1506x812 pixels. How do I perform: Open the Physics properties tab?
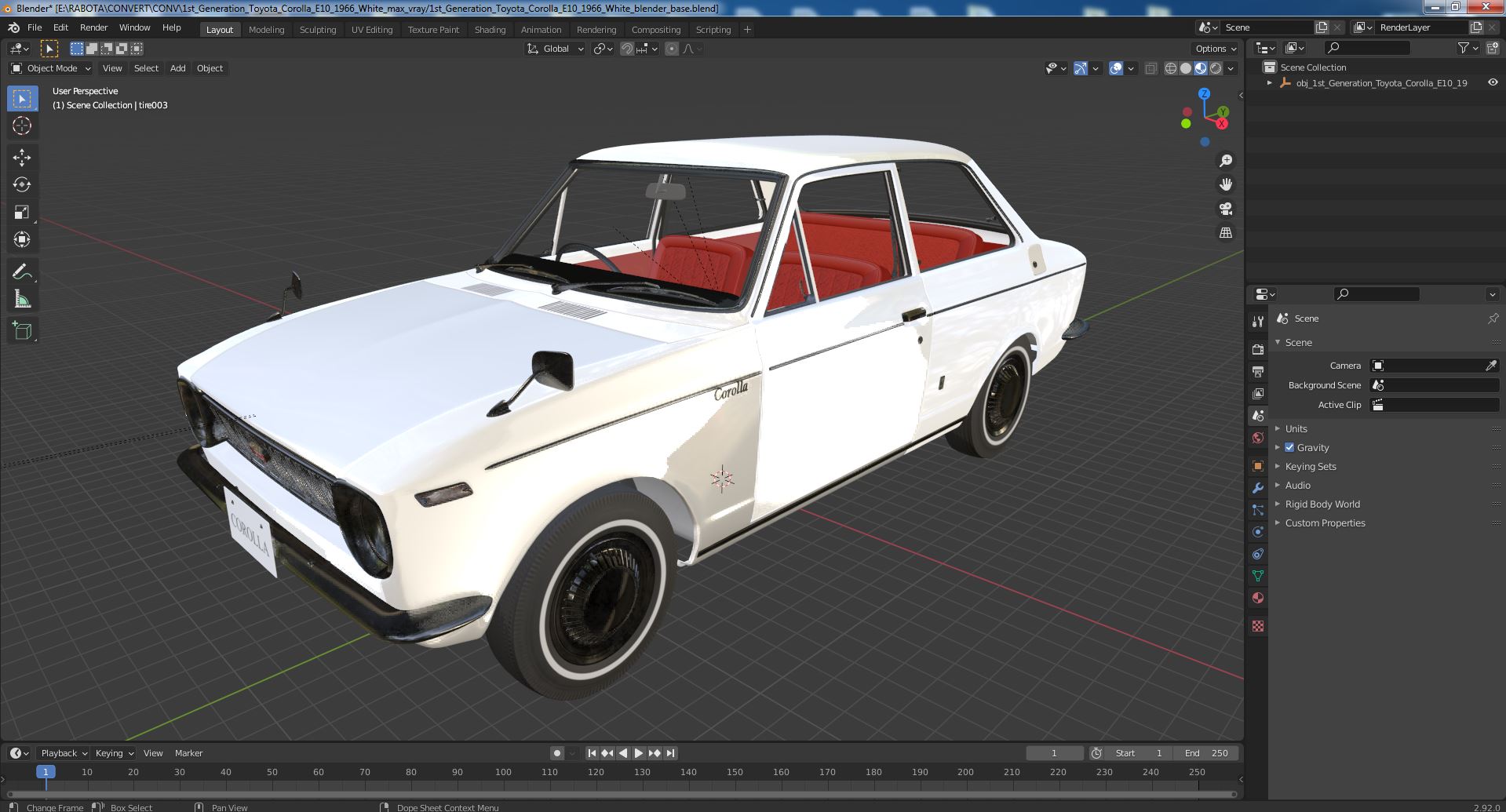pyautogui.click(x=1258, y=532)
